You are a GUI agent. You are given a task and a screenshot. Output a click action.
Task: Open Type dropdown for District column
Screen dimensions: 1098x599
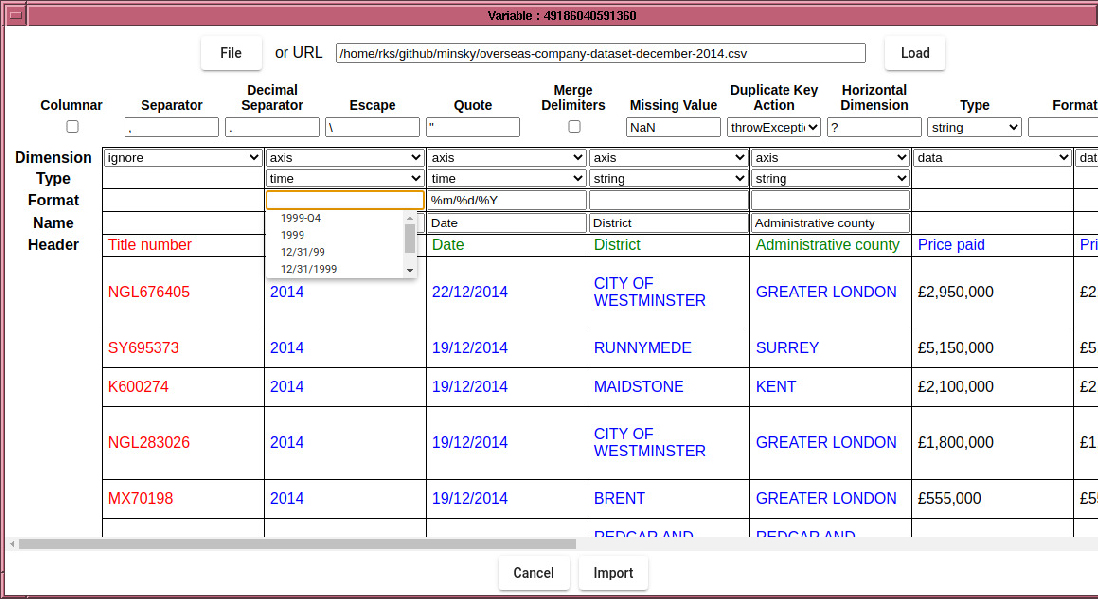coord(669,179)
